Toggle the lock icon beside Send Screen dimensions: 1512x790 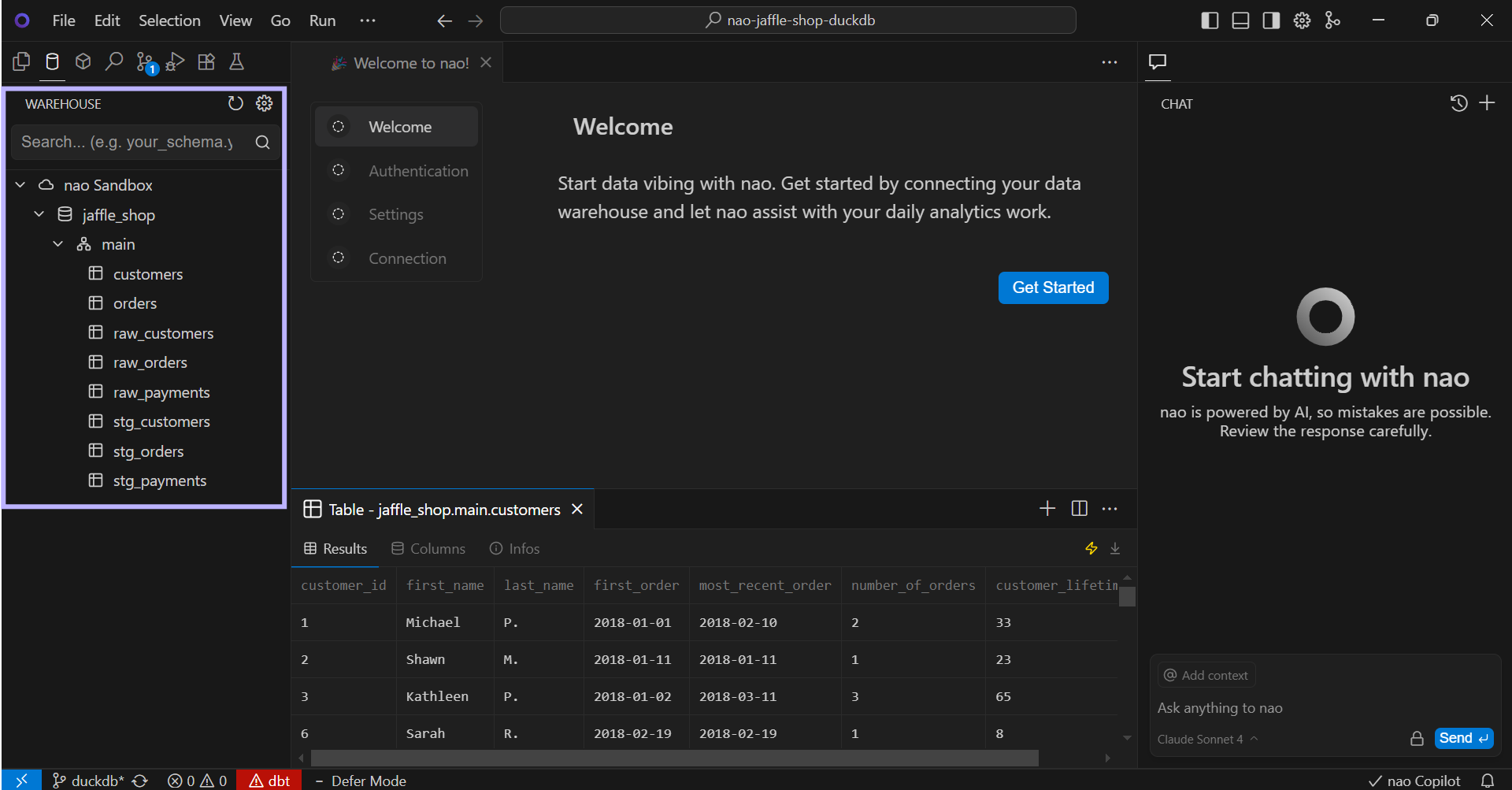click(x=1417, y=738)
